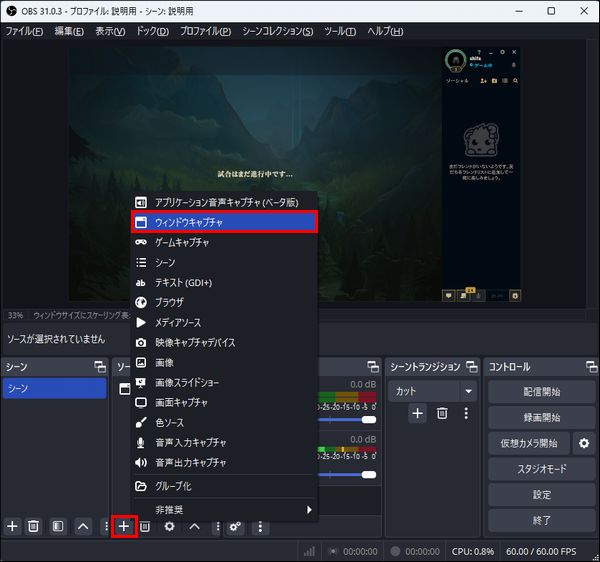Choose 音声出力キャプチャ source
The image size is (600, 562).
coord(225,463)
